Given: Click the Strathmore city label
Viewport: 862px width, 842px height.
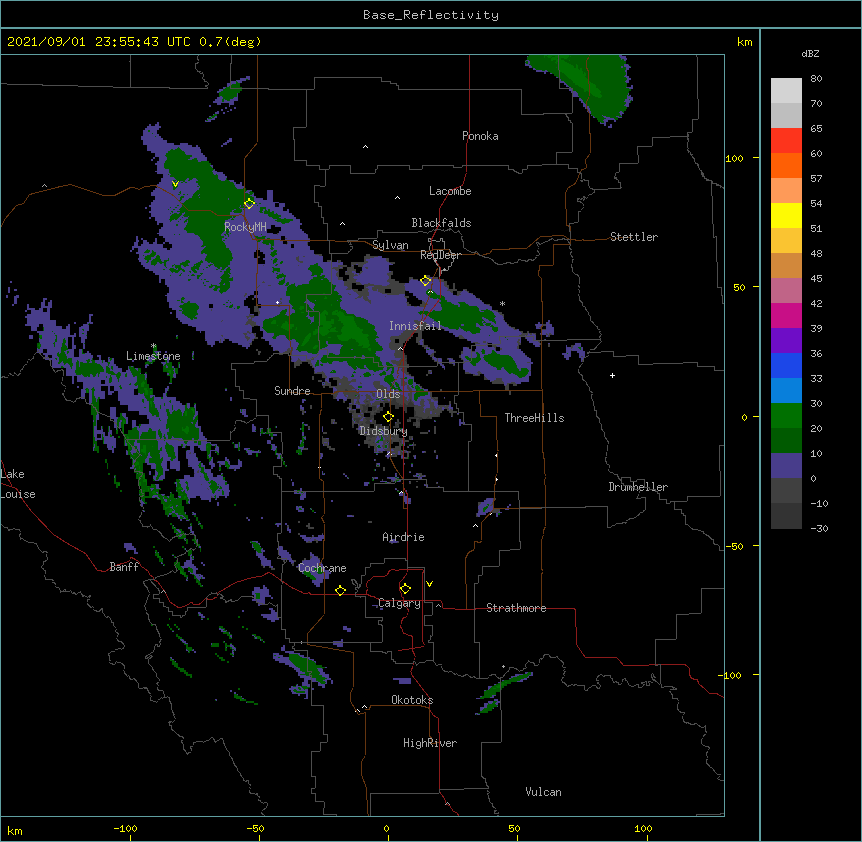Looking at the screenshot, I should 516,608.
